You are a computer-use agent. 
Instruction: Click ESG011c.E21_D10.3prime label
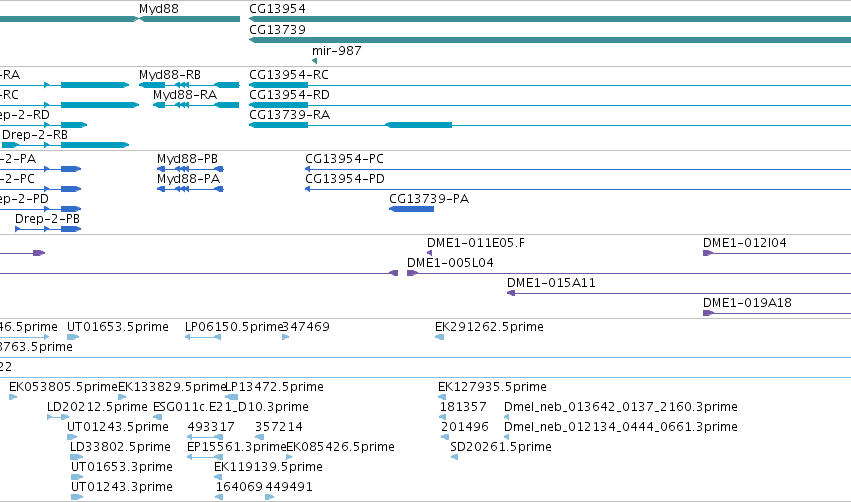coord(231,407)
